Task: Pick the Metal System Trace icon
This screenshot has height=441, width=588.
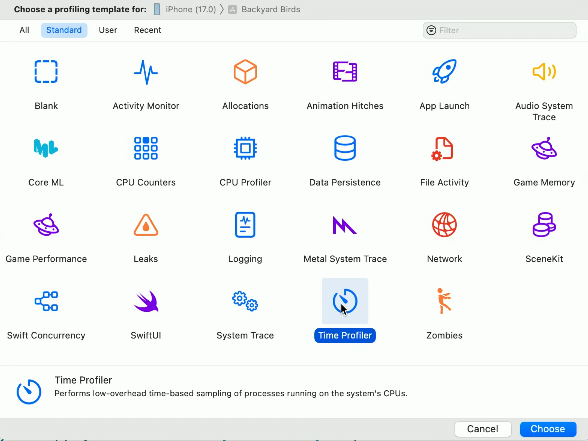Action: pos(345,225)
